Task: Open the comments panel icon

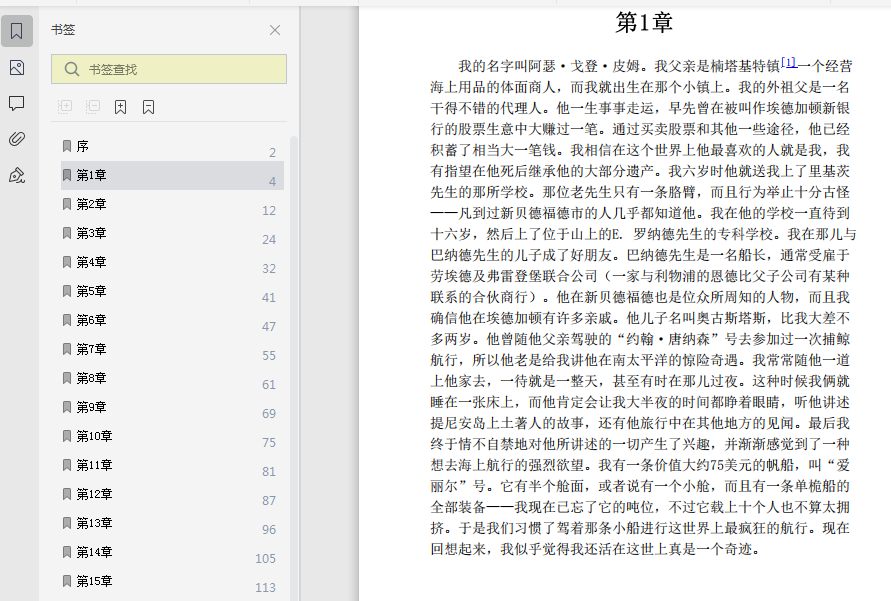Action: 17,103
